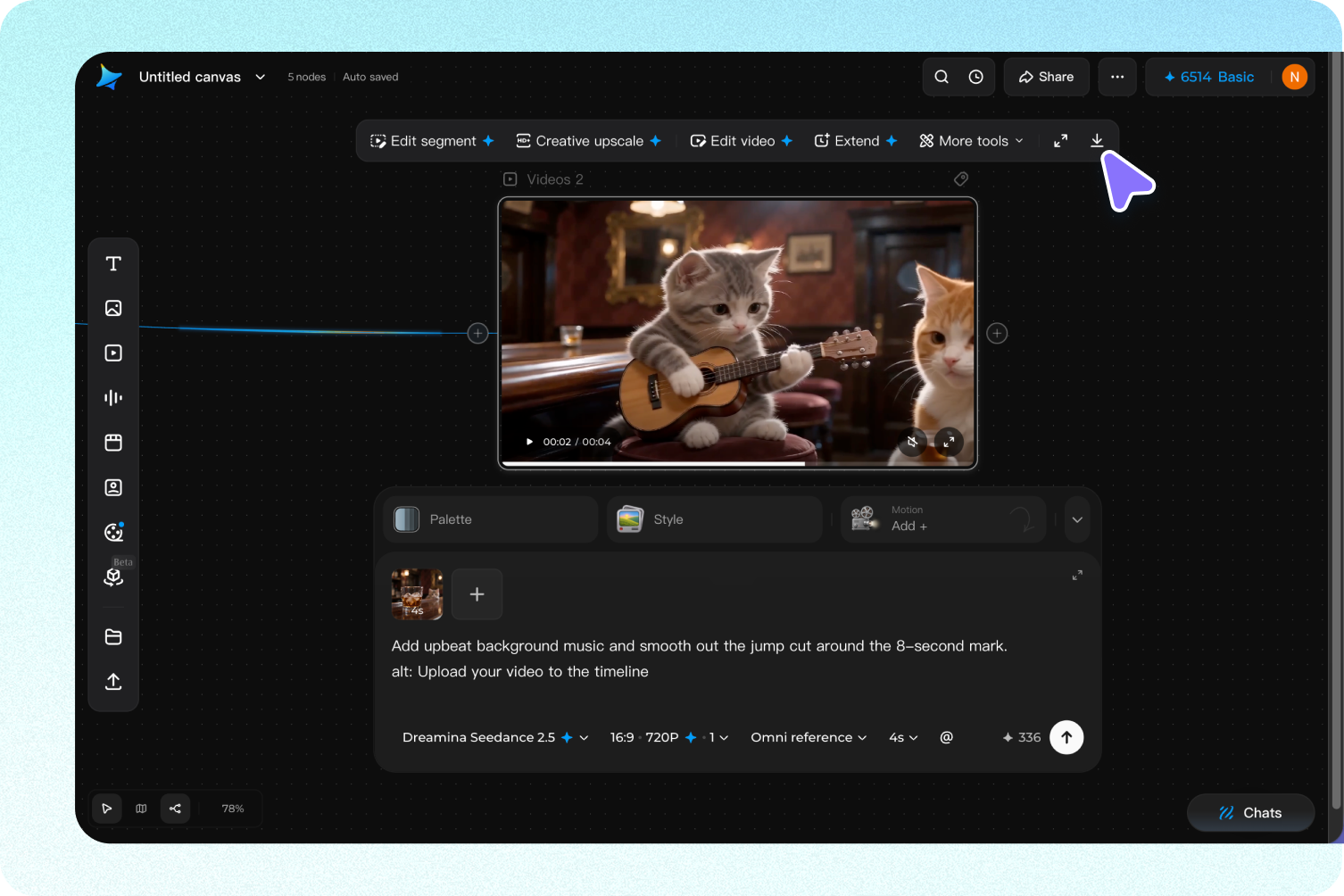The height and width of the screenshot is (896, 1344).
Task: Toggle the node connections icon in bottom bar
Action: 175,809
